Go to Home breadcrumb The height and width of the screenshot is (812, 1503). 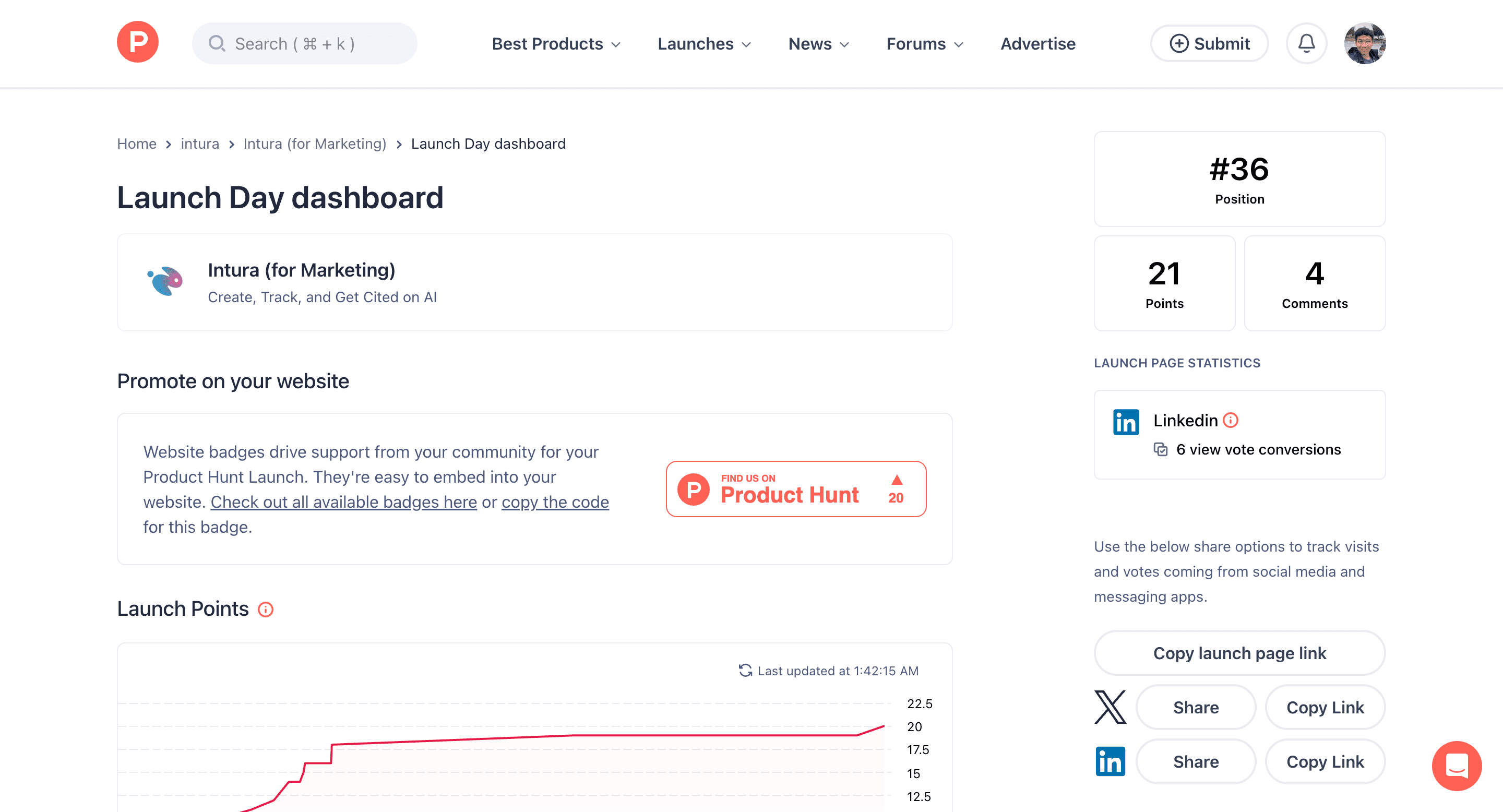click(x=137, y=144)
